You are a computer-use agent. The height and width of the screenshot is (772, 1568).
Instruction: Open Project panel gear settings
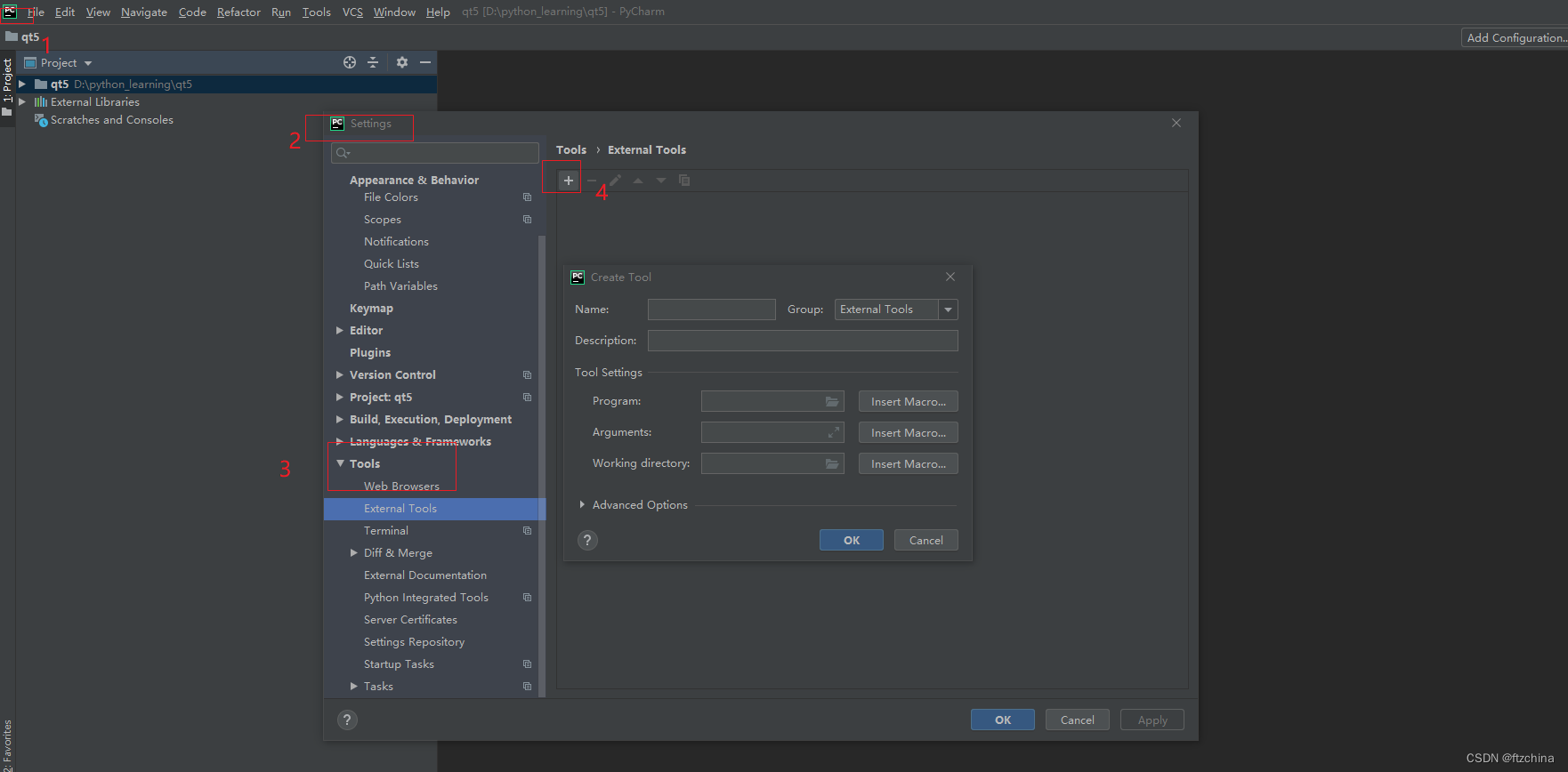click(x=402, y=62)
